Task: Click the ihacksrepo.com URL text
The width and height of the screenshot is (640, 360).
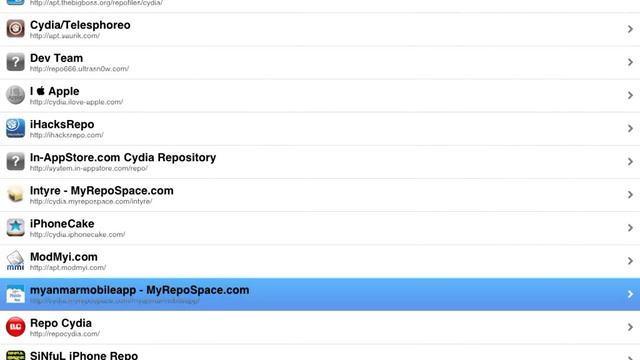Action: point(67,135)
